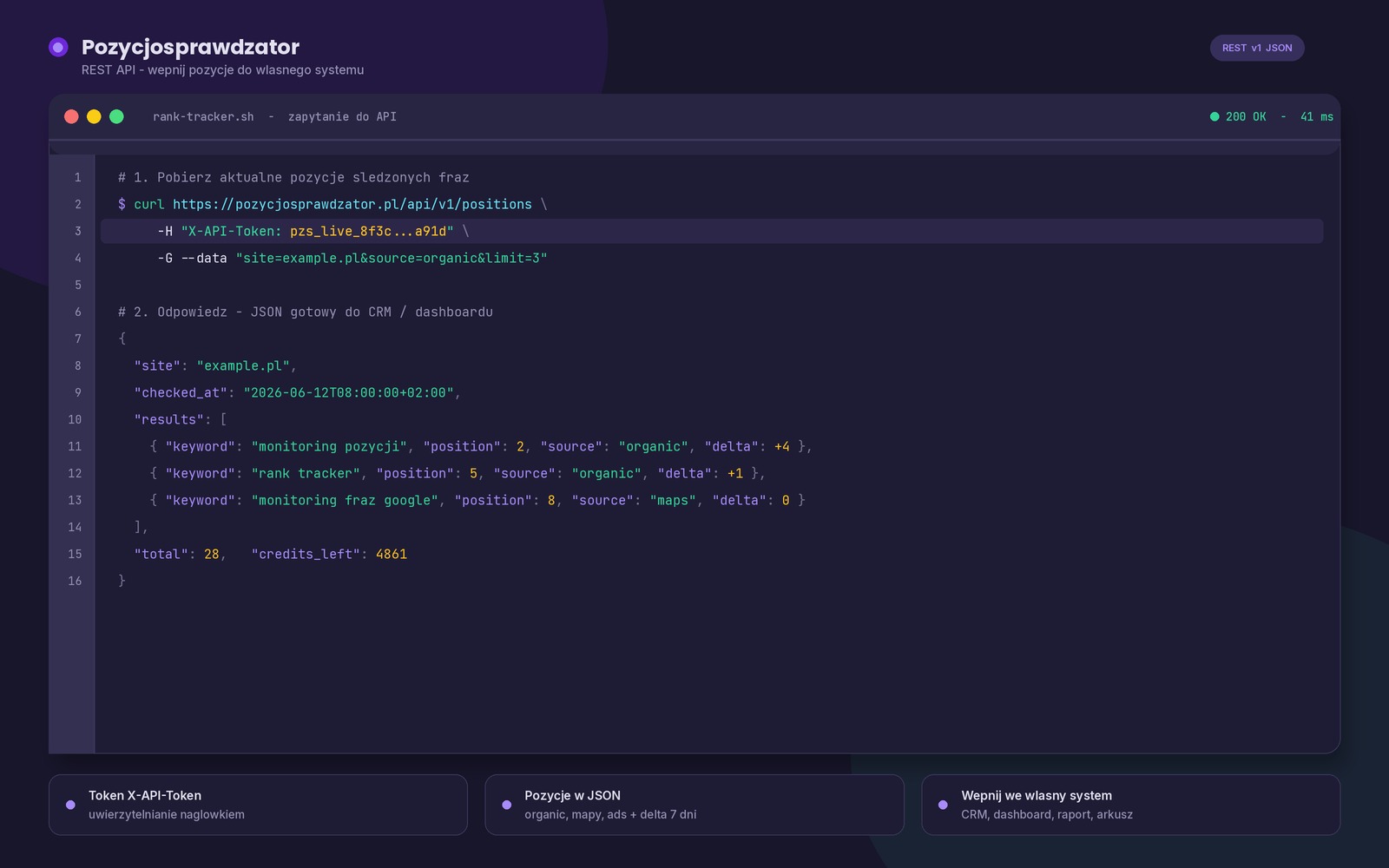Click the "site" JSON key

pos(157,365)
